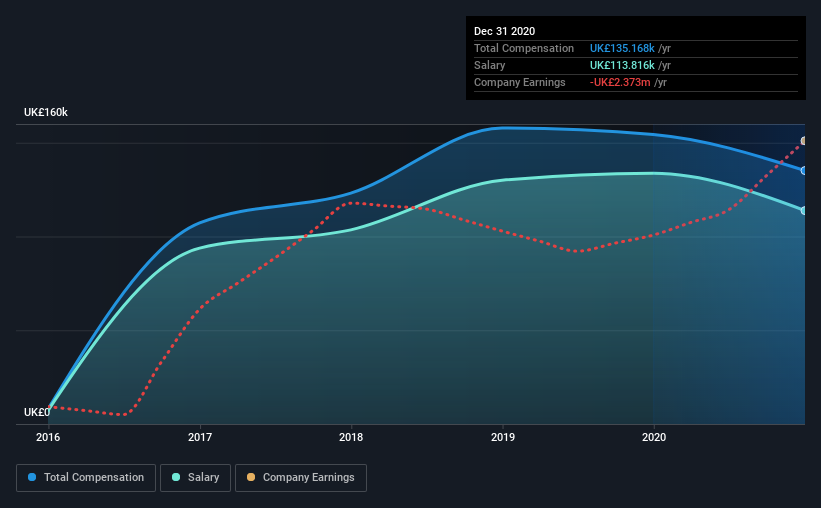Viewport: 821px width, 508px height.
Task: Click the Salary endpoint marker on chart
Action: click(803, 211)
